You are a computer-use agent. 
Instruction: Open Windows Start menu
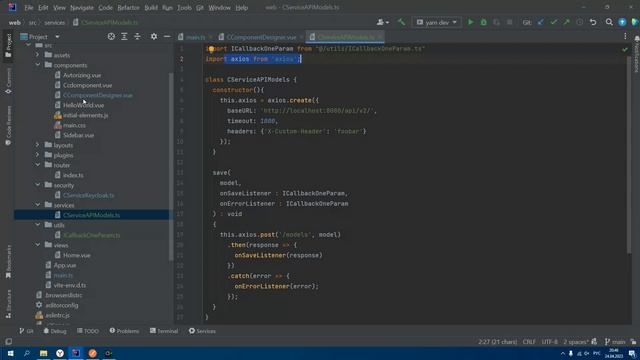[10, 353]
